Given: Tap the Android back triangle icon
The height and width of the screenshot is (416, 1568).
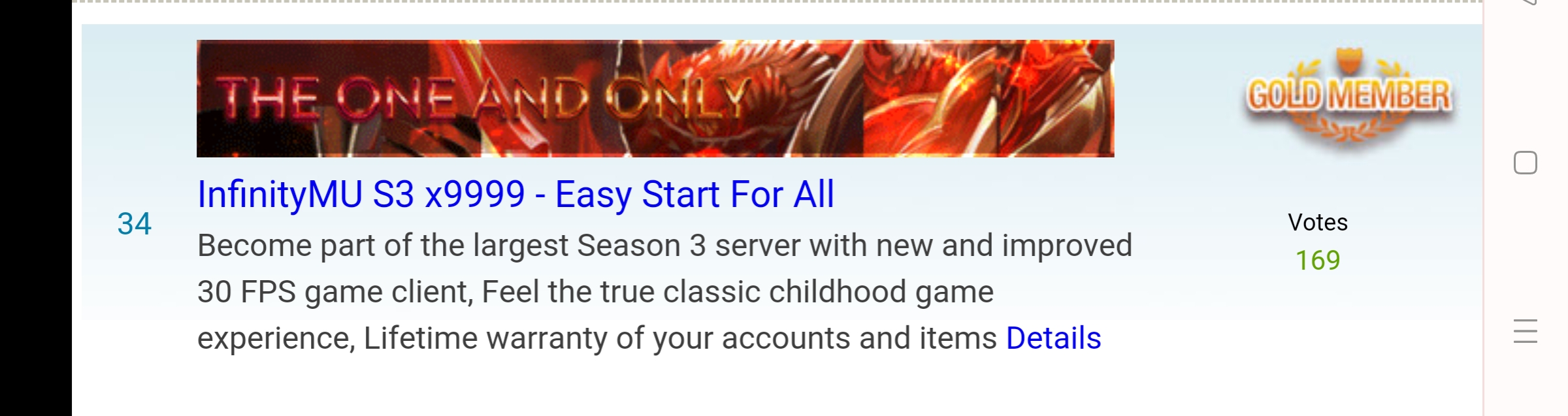Looking at the screenshot, I should [1529, 3].
